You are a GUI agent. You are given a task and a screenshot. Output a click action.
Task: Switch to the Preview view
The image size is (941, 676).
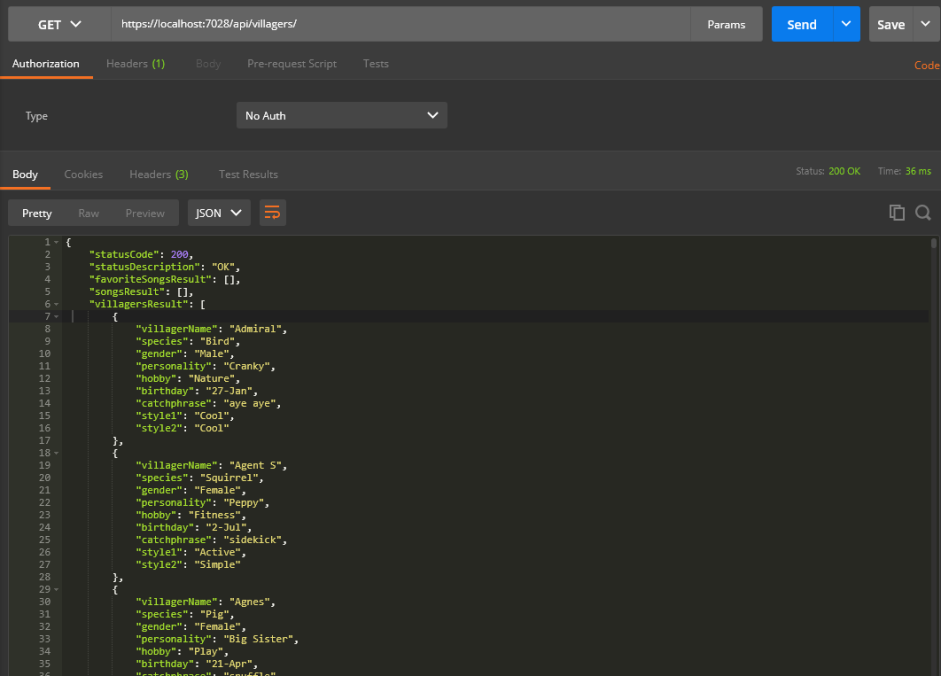145,212
